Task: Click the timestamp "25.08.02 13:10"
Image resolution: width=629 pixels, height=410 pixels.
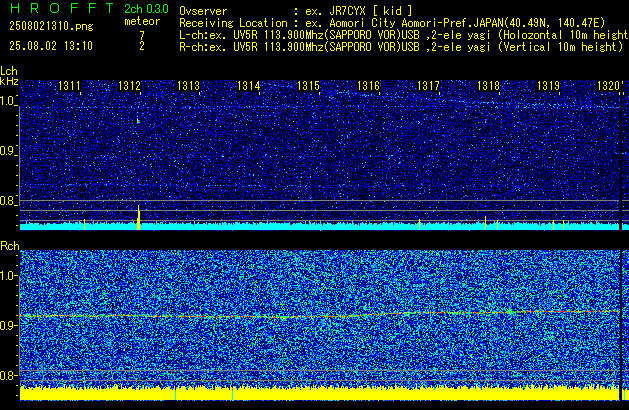Action: click(x=51, y=46)
